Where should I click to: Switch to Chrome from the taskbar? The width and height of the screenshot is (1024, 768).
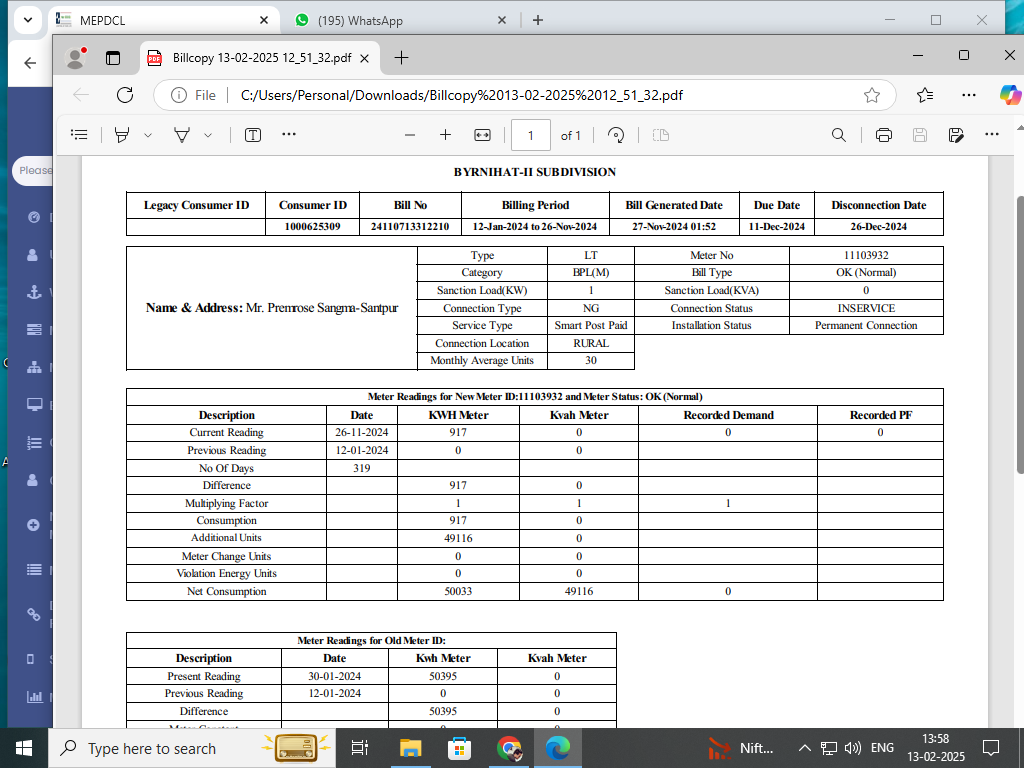point(509,748)
